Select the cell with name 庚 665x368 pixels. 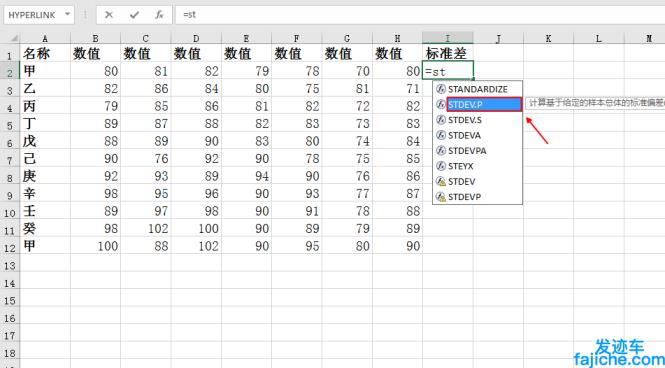click(x=45, y=176)
